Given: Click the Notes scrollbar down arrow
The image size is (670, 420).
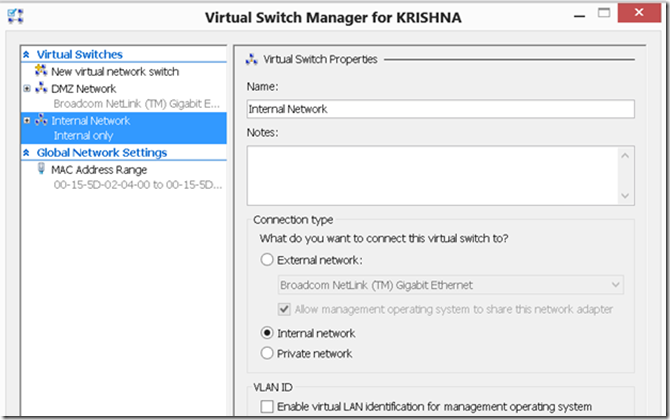Looking at the screenshot, I should pyautogui.click(x=625, y=196).
